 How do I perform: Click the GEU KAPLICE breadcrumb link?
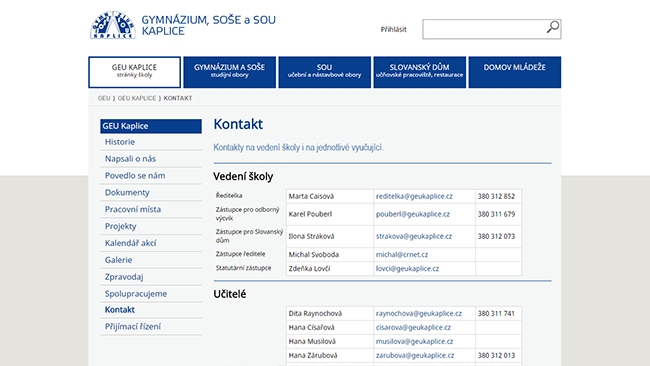tap(137, 98)
